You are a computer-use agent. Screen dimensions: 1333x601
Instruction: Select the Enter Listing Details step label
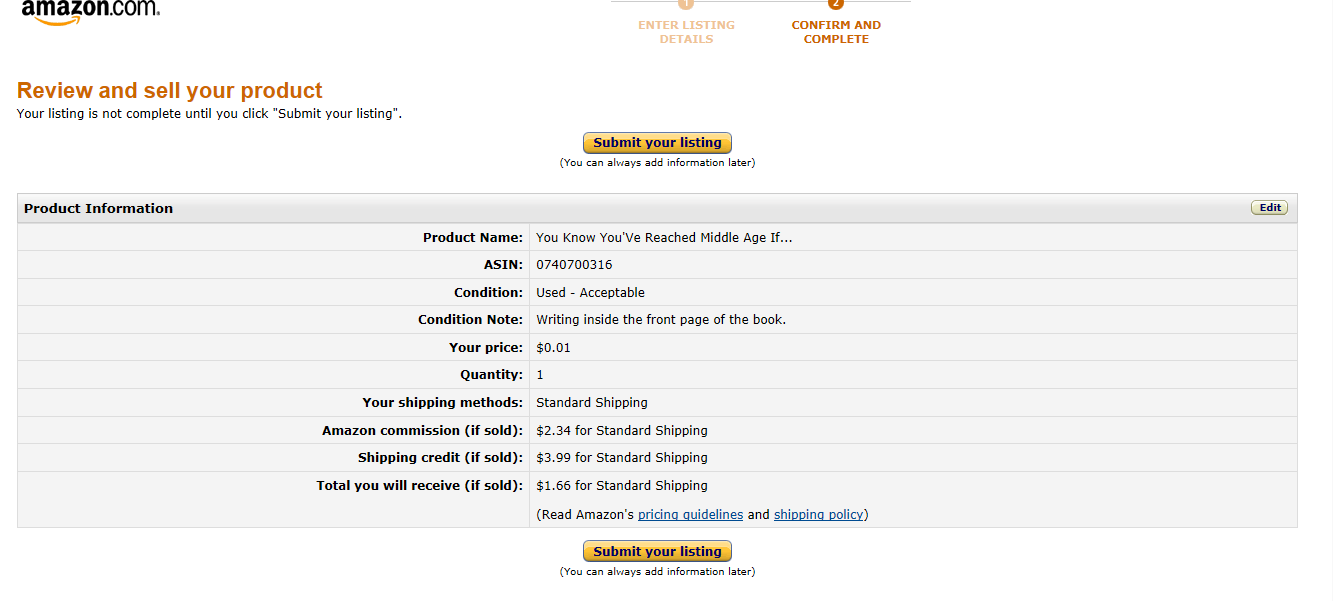[x=686, y=31]
